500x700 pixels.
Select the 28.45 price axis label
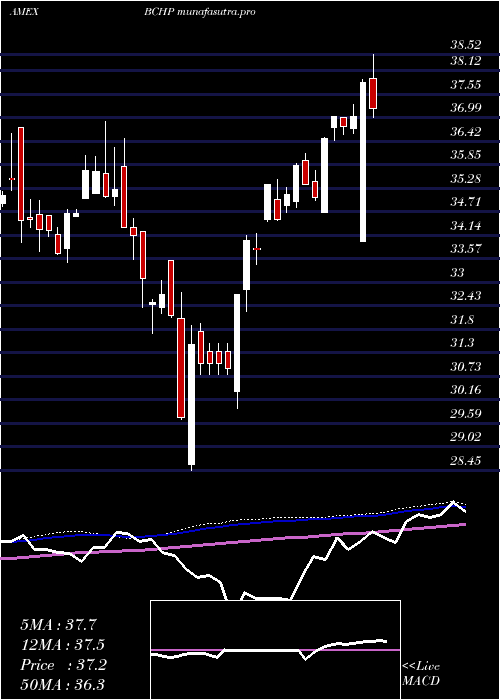pyautogui.click(x=466, y=460)
